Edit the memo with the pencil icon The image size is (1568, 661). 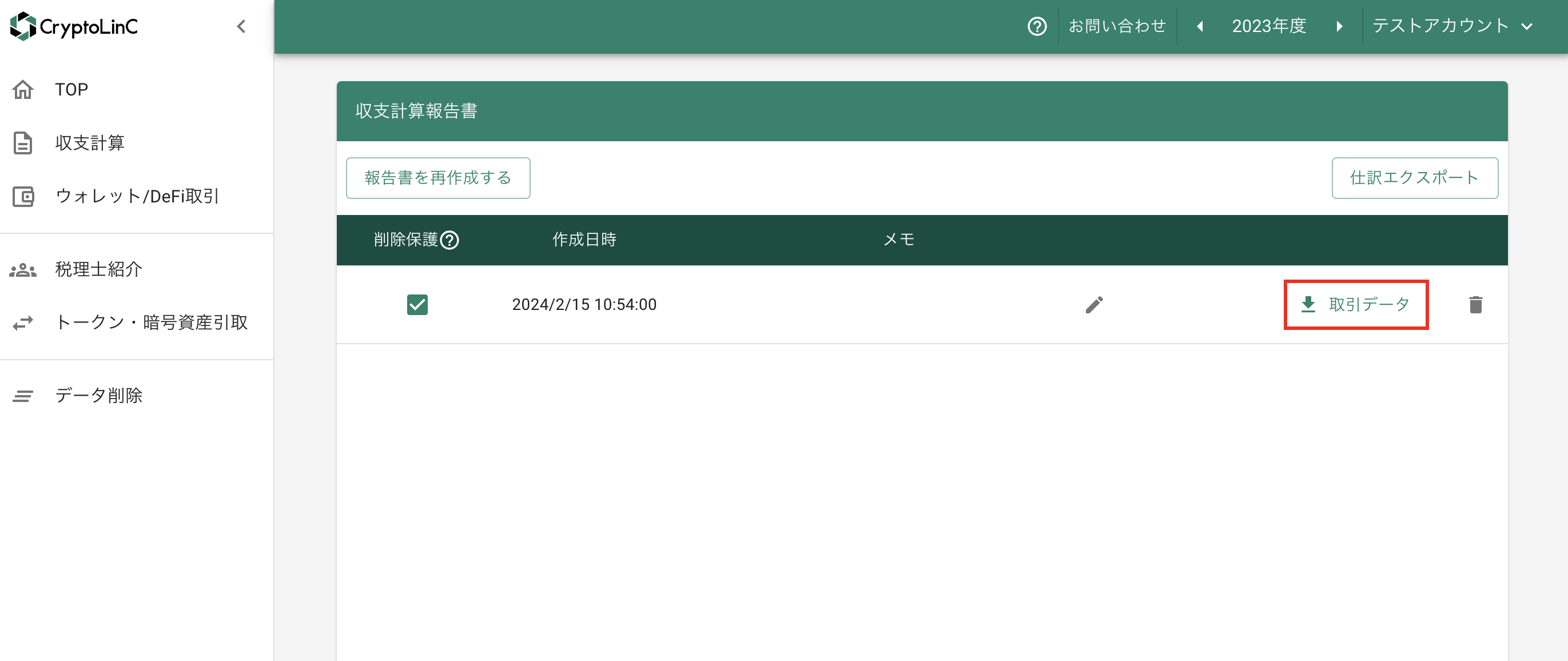point(1094,304)
